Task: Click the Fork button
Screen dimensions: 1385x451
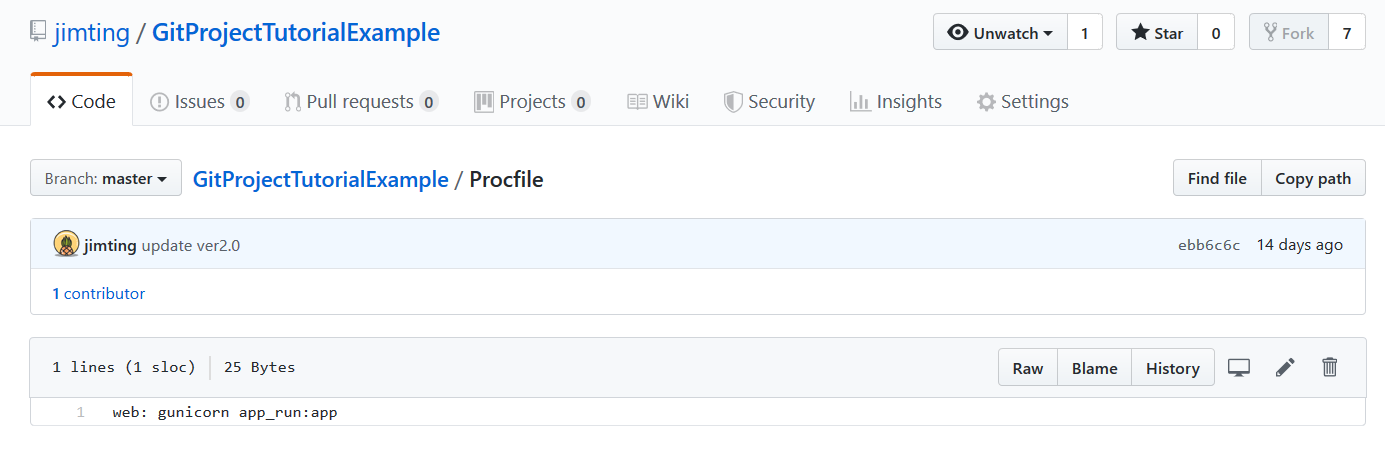Action: (1288, 33)
